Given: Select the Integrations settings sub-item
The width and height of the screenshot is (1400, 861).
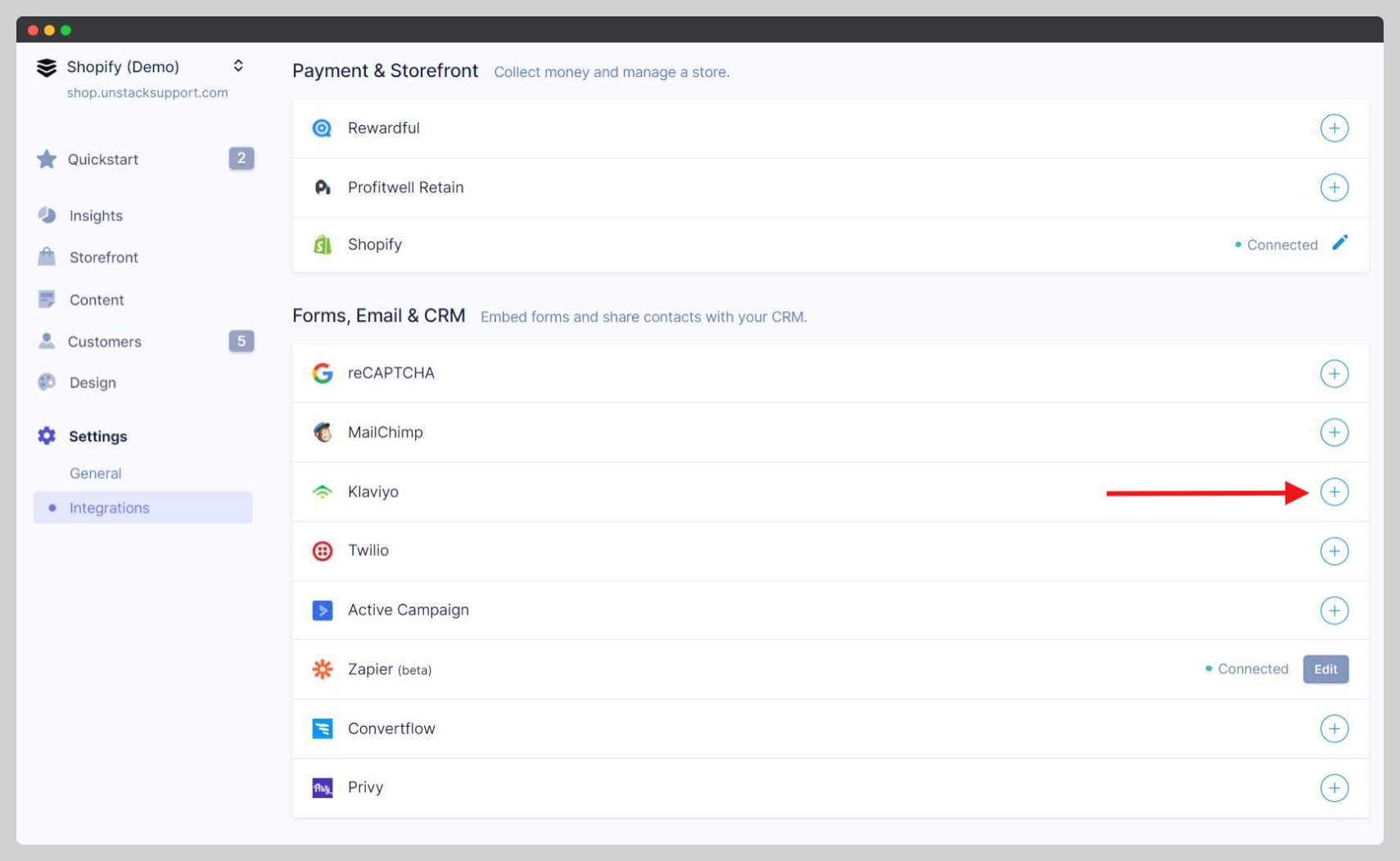Looking at the screenshot, I should pyautogui.click(x=110, y=508).
